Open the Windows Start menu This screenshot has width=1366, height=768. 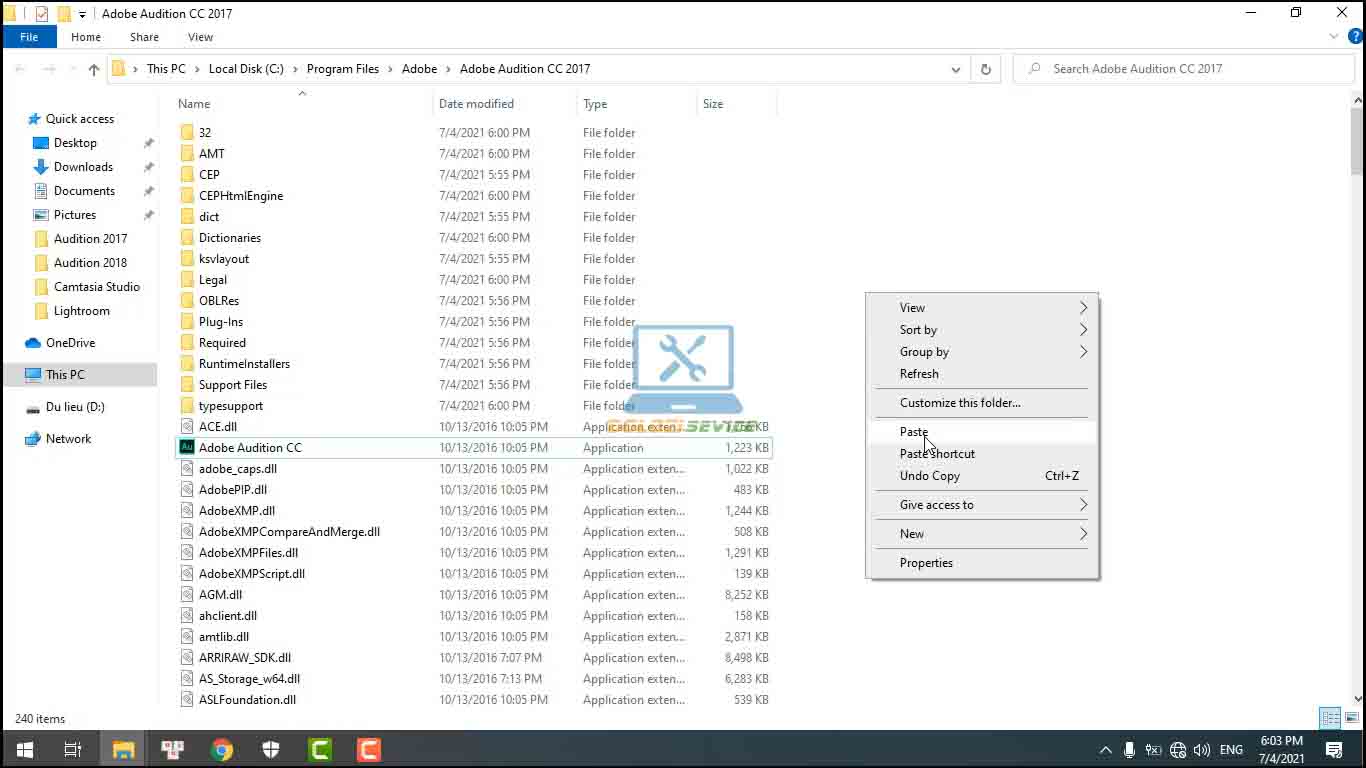(24, 750)
